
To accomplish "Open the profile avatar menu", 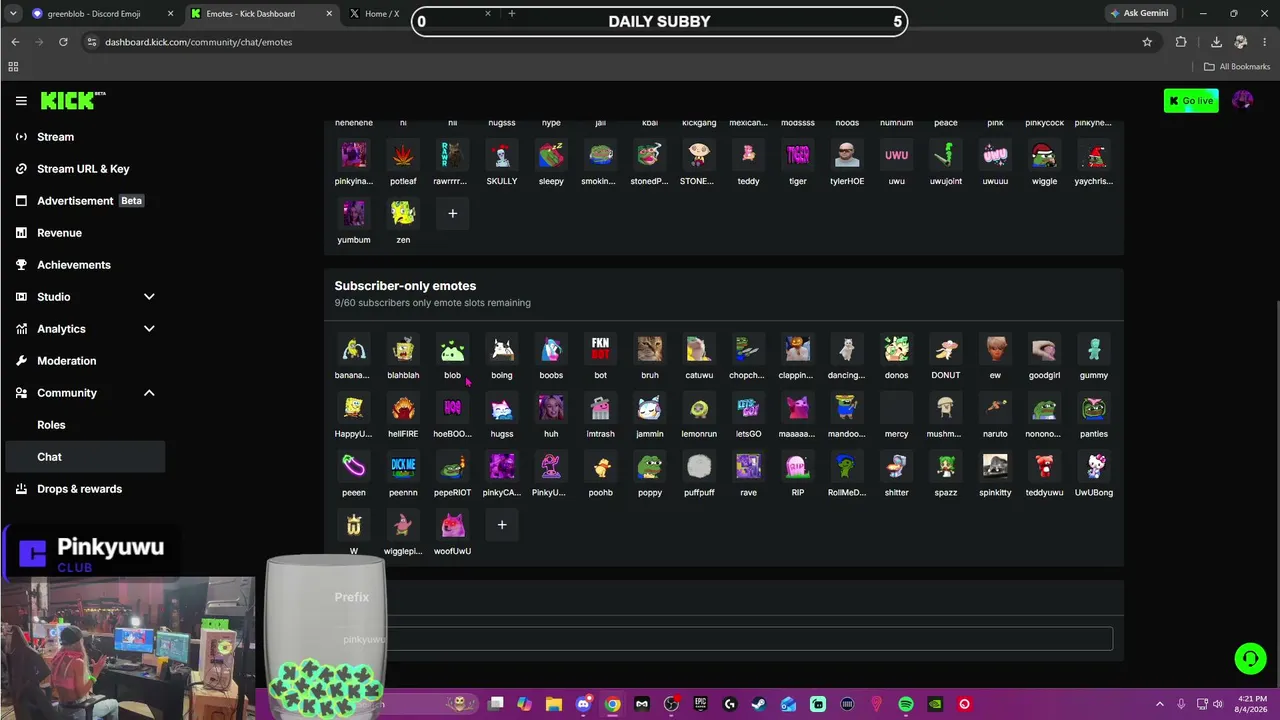I will pyautogui.click(x=1243, y=100).
